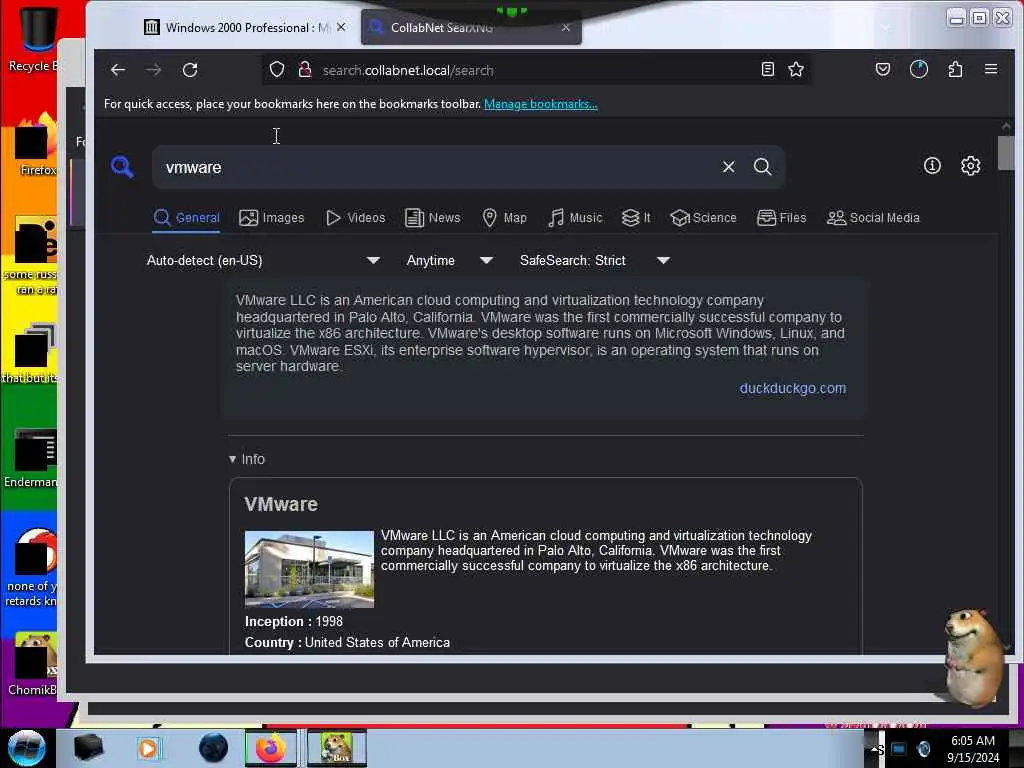This screenshot has height=768, width=1024.
Task: Switch to the News category
Action: point(432,218)
